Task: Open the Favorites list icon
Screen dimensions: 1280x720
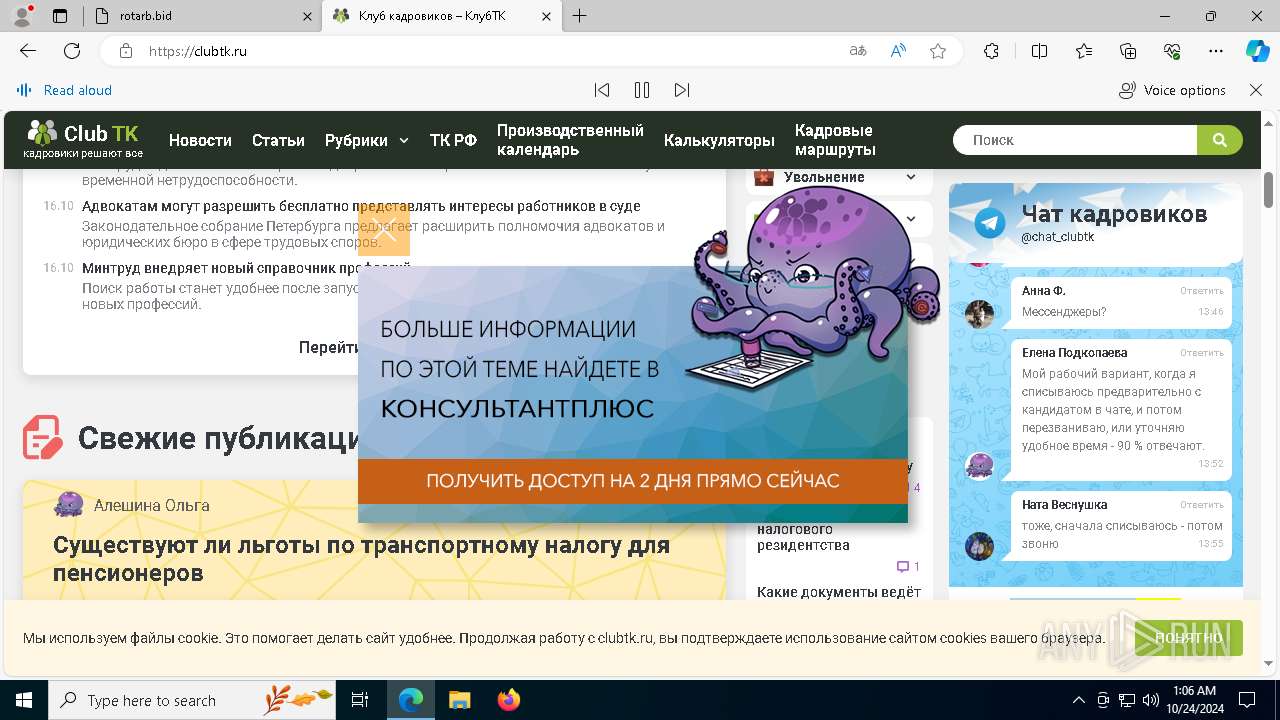Action: (x=1084, y=51)
